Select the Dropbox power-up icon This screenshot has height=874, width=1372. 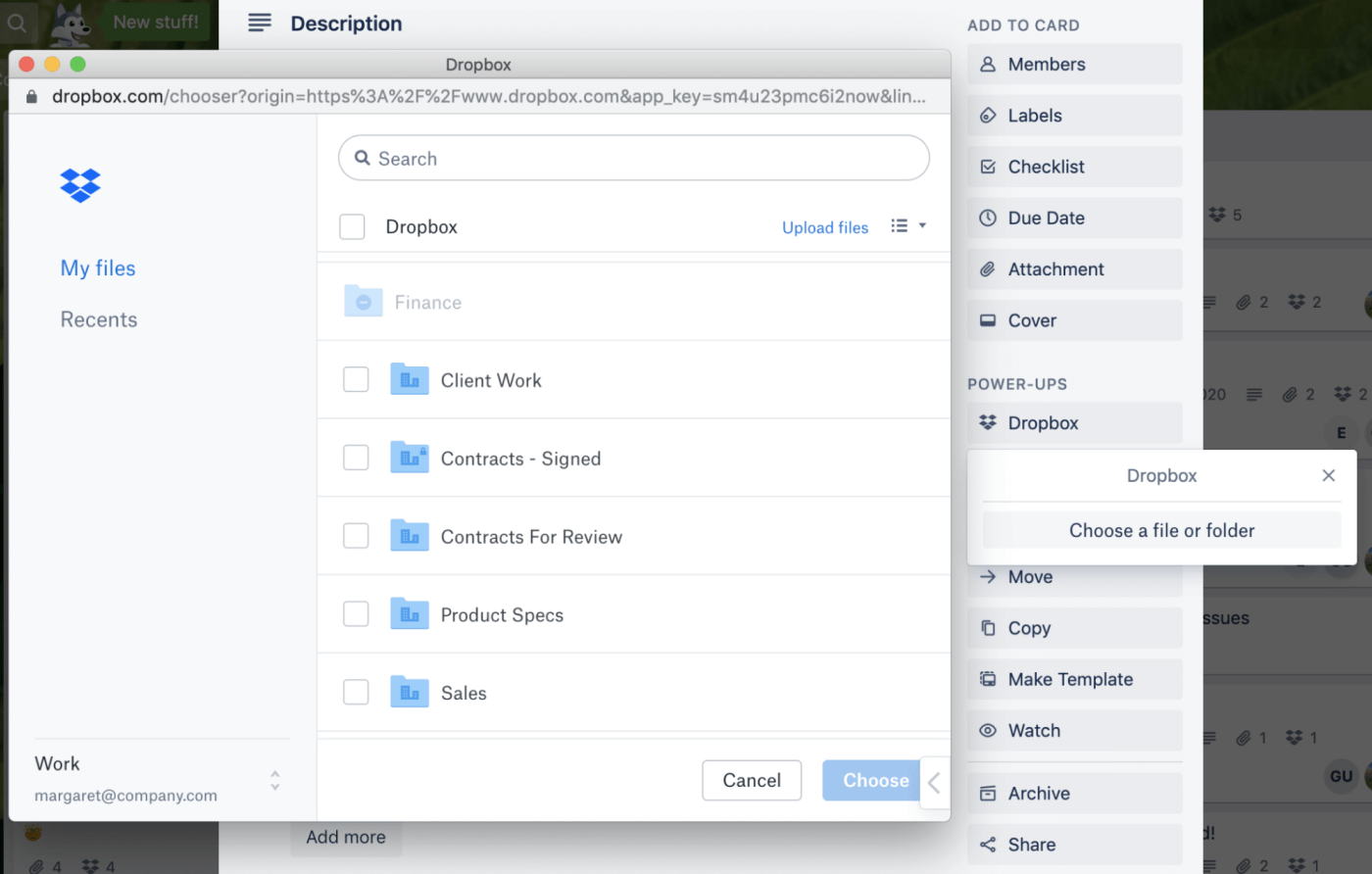990,422
